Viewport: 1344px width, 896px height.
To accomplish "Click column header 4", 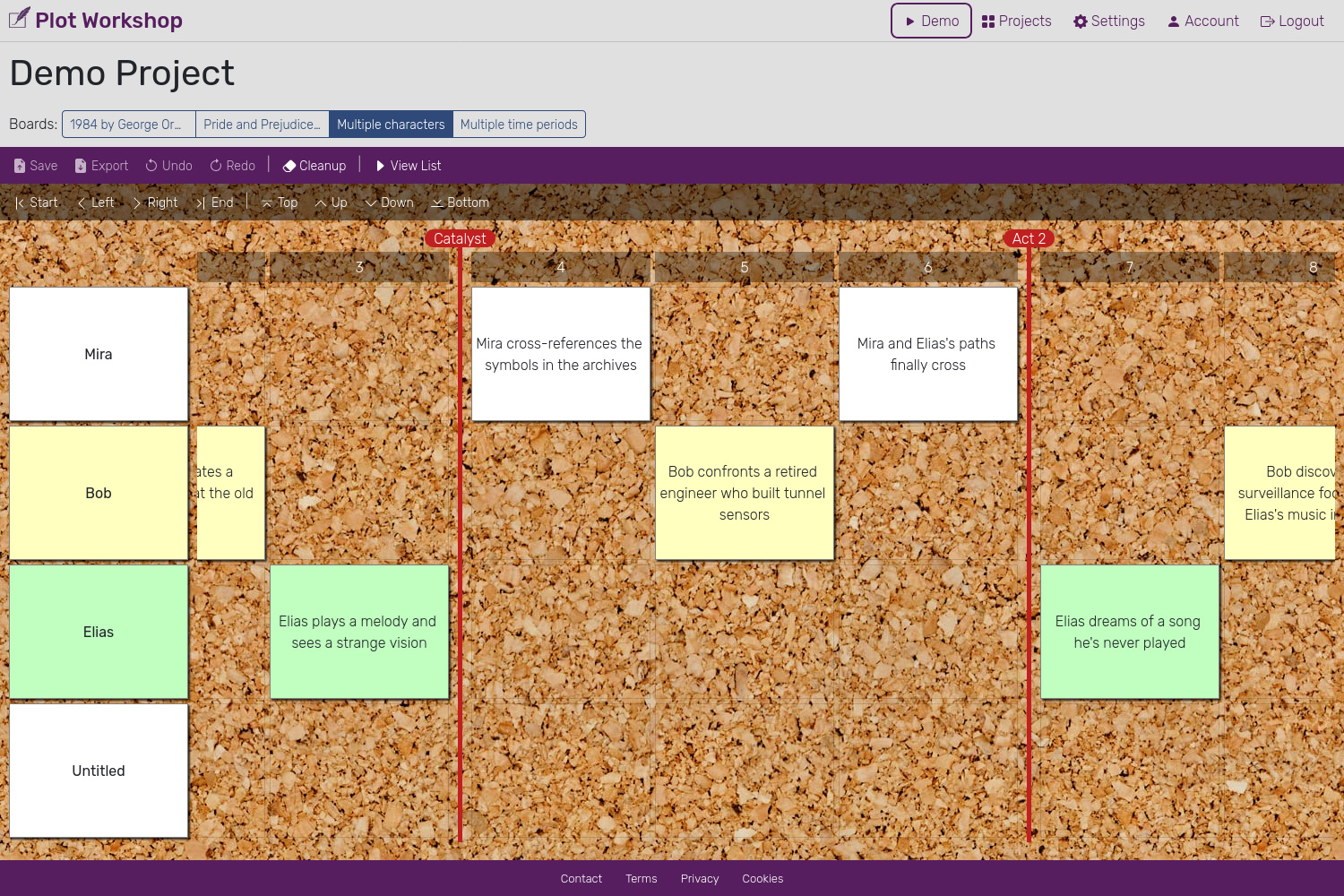I will click(x=561, y=267).
